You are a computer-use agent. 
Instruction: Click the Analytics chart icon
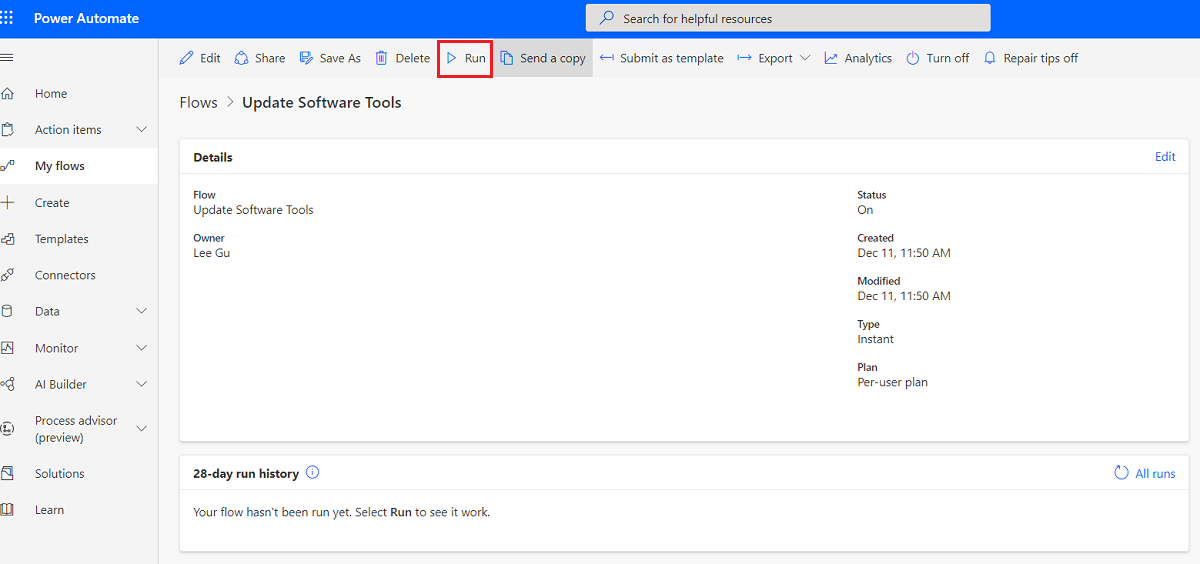[831, 58]
